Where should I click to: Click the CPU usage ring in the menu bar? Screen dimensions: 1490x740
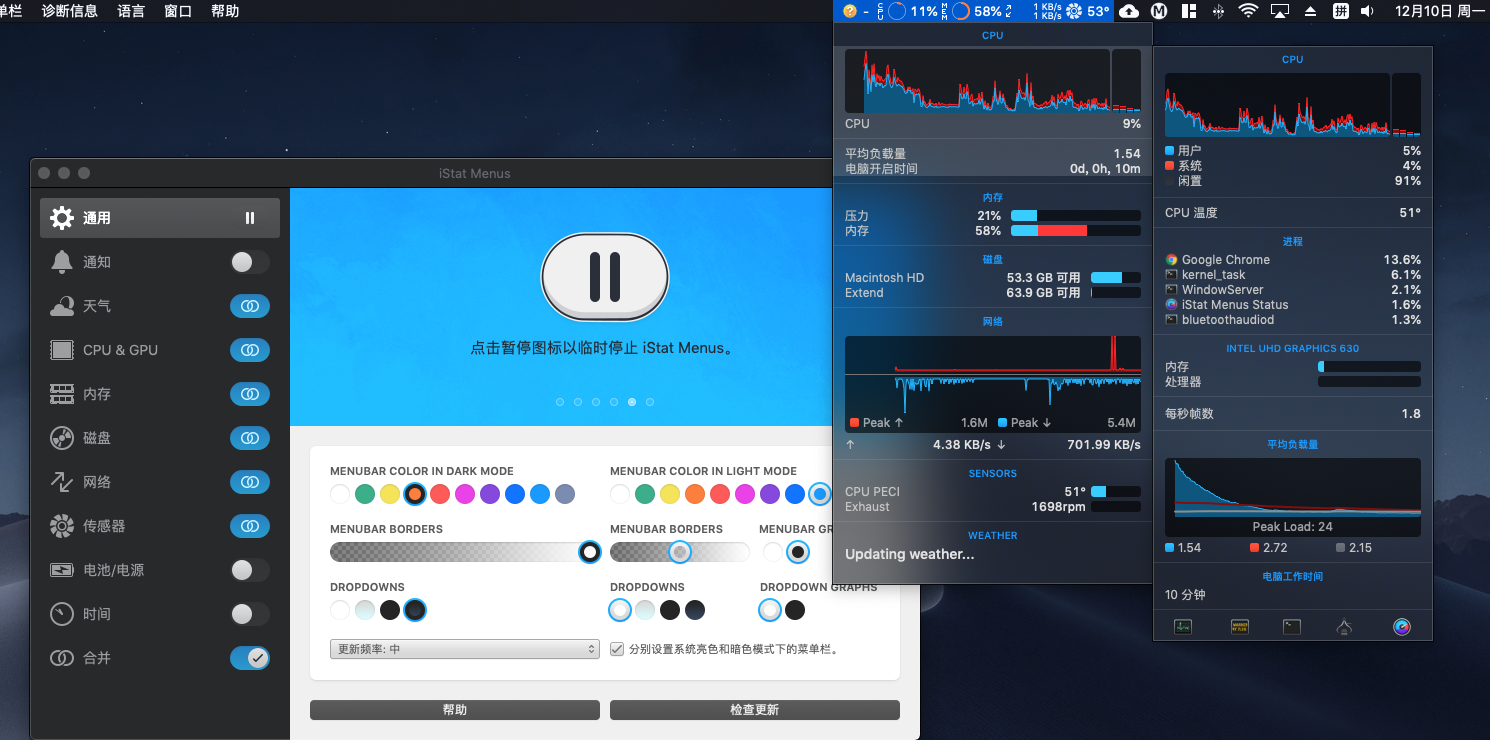[898, 11]
